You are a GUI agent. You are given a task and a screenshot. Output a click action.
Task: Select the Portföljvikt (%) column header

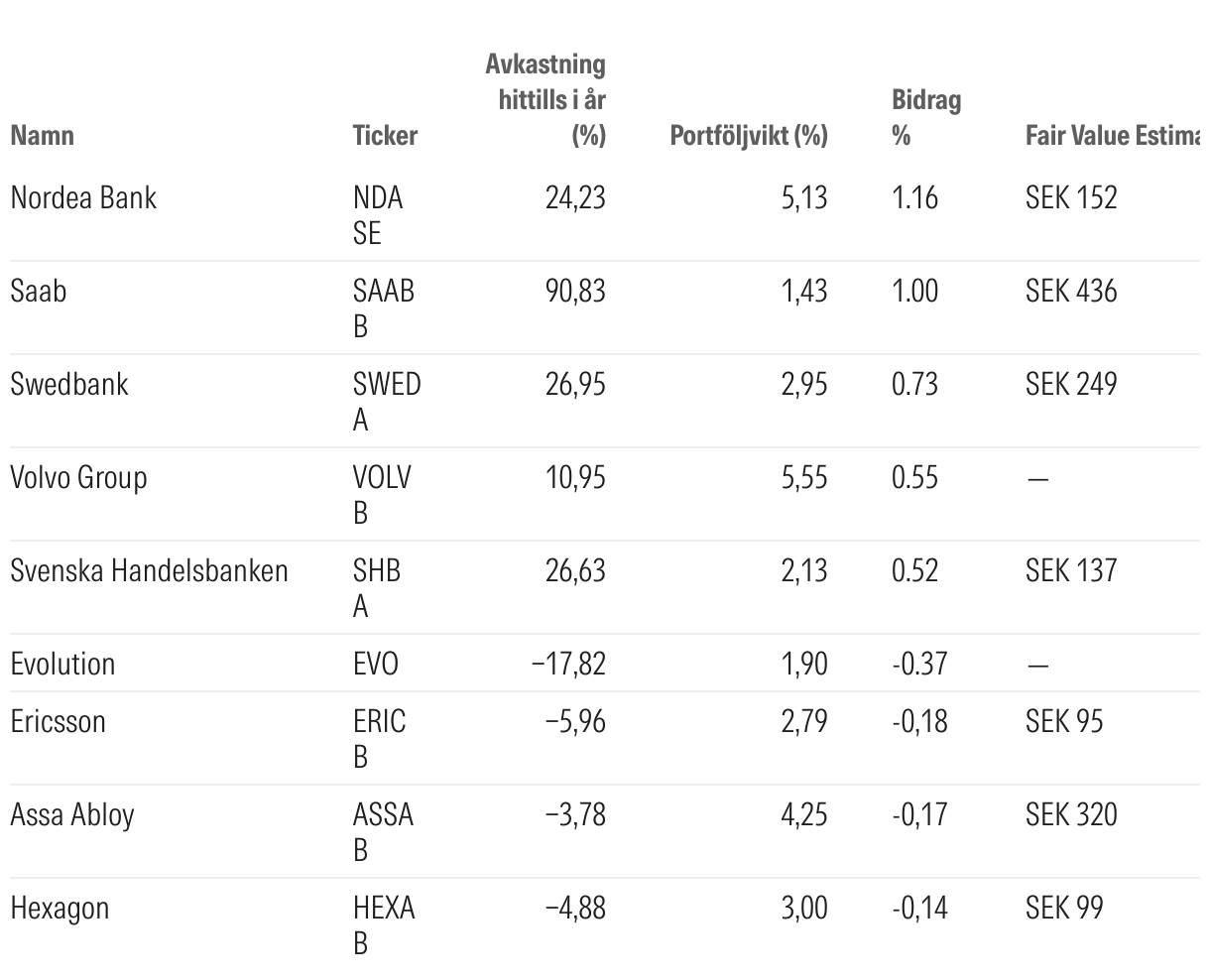[x=748, y=135]
